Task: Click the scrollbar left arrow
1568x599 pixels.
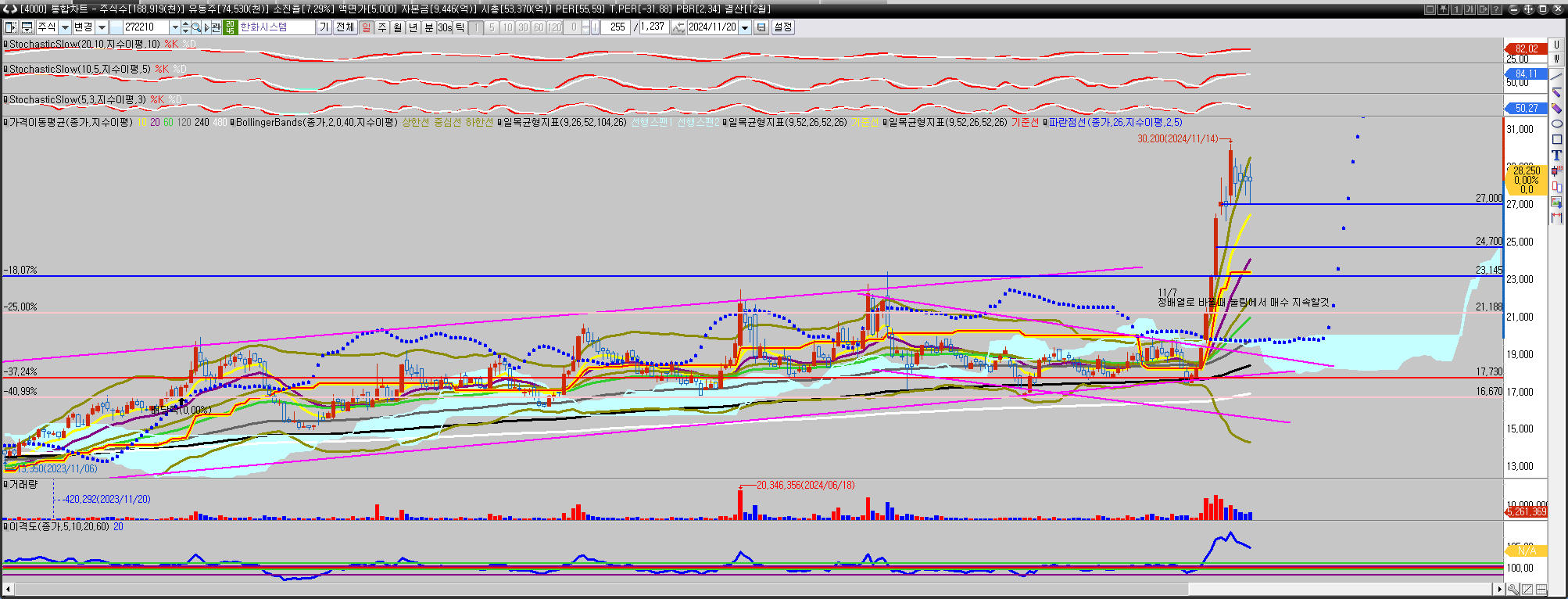Action: pos(8,589)
